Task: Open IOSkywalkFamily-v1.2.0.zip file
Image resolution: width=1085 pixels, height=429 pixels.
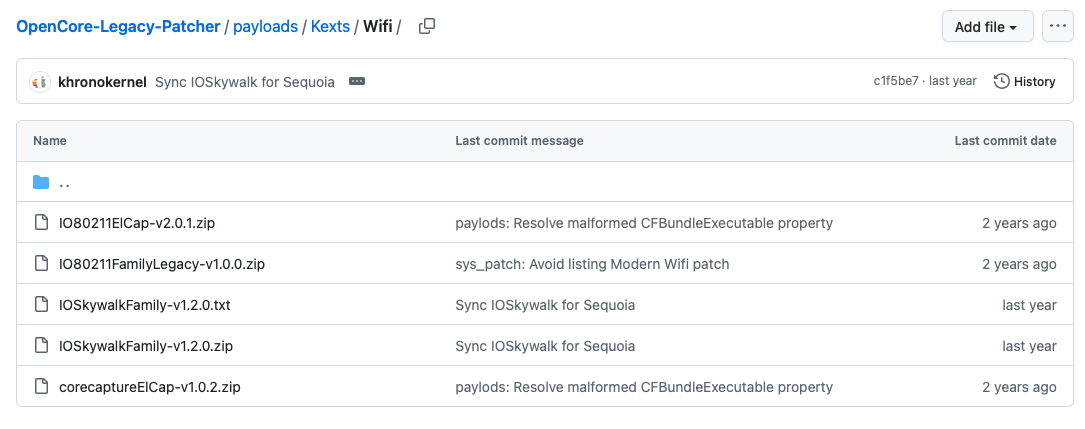Action: (146, 346)
